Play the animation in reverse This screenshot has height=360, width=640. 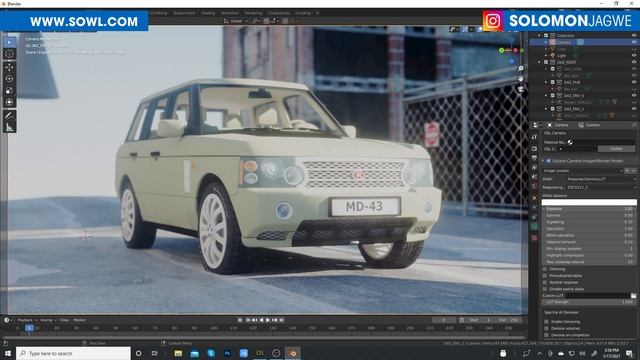tap(262, 320)
